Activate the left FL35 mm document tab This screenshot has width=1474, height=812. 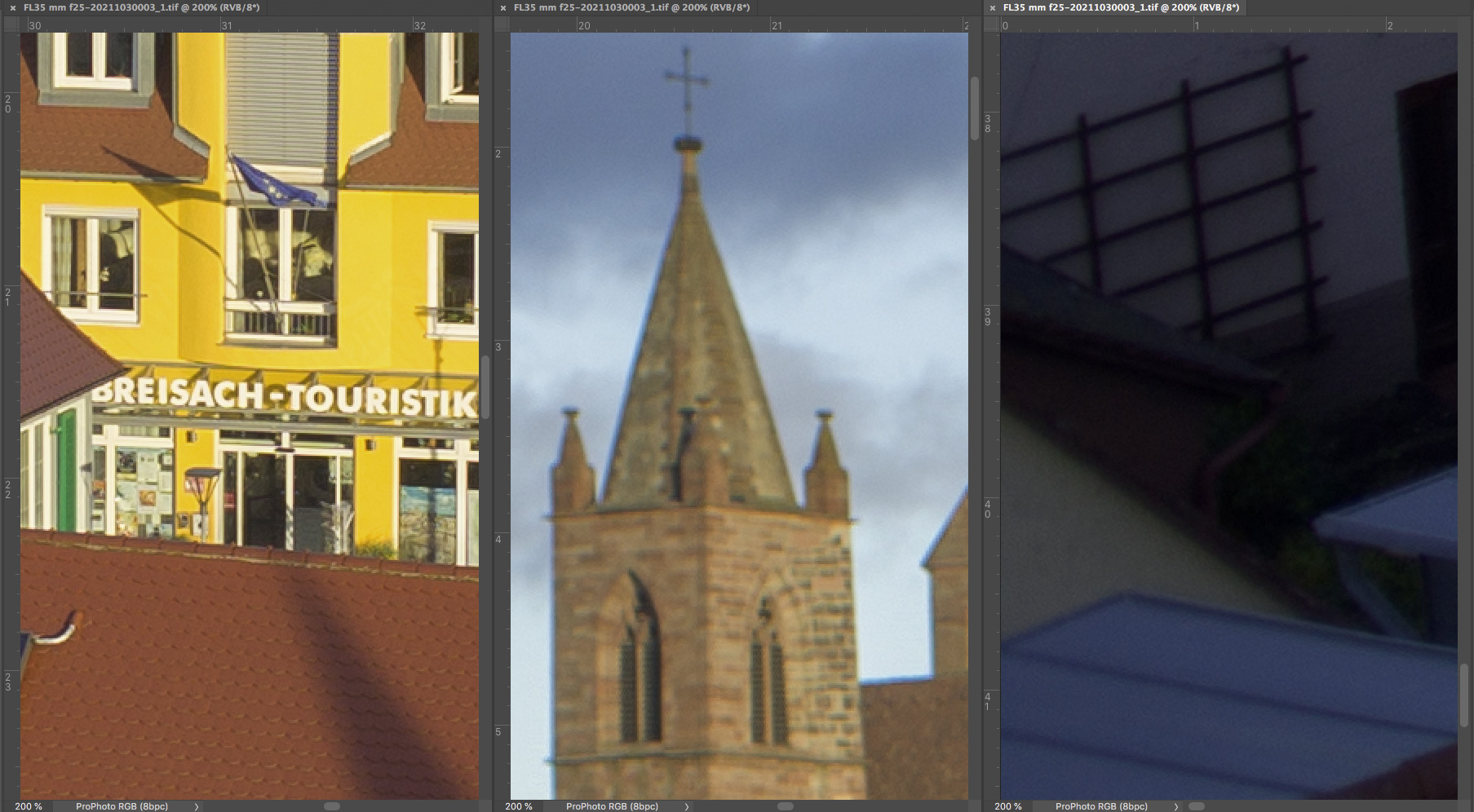point(141,7)
